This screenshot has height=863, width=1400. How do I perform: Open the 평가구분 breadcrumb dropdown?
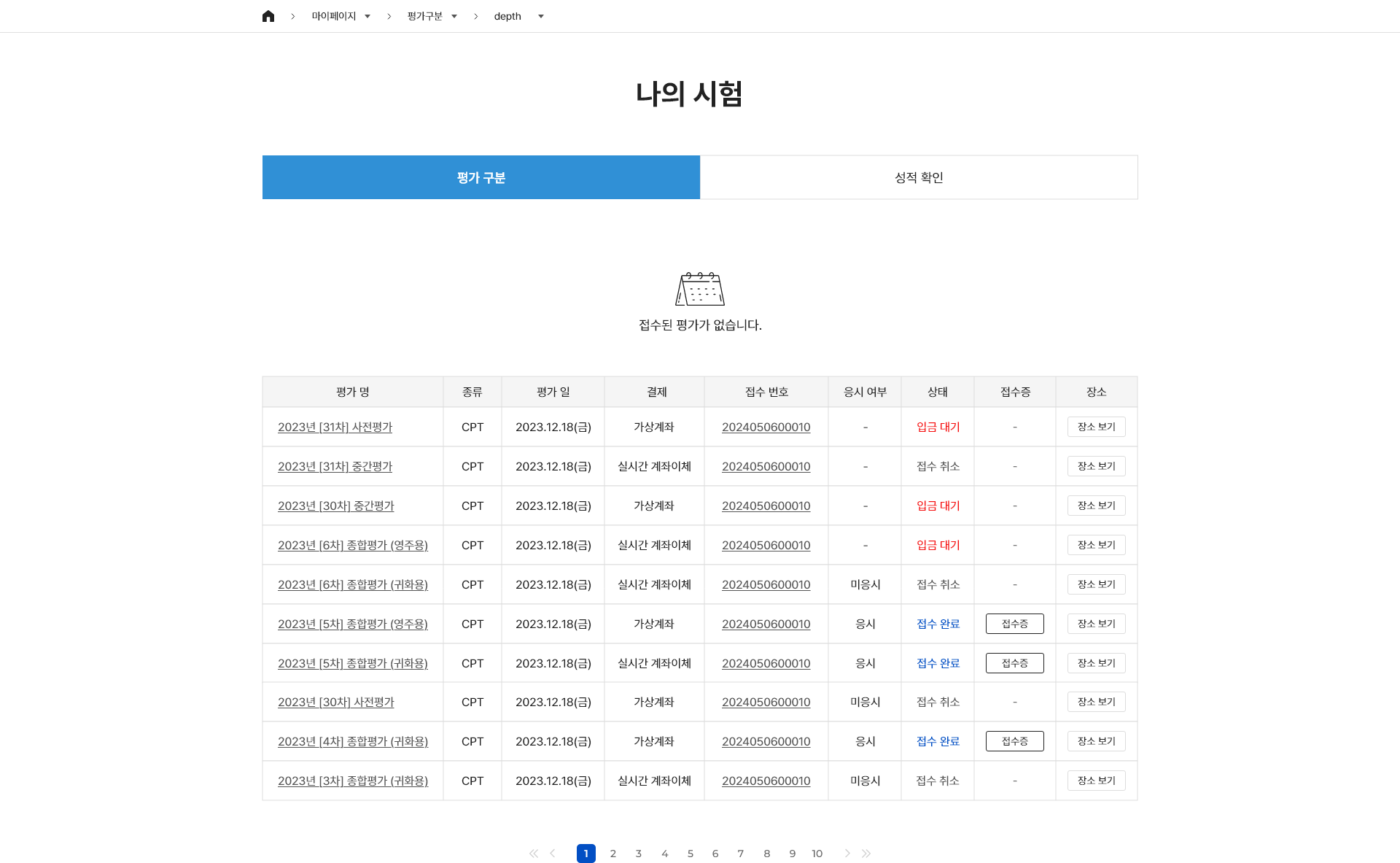pos(432,16)
